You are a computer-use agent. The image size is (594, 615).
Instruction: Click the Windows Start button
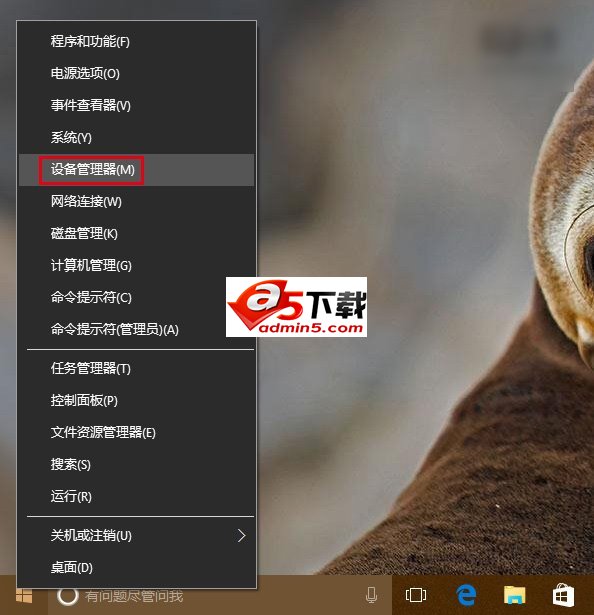(24, 595)
